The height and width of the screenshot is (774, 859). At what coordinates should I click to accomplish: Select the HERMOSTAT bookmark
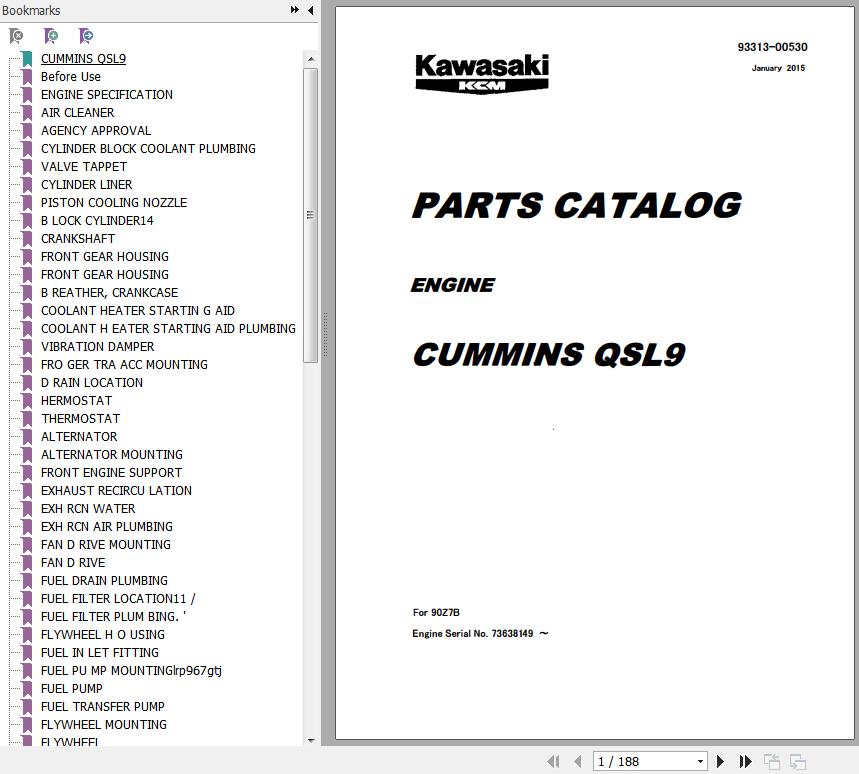(76, 401)
